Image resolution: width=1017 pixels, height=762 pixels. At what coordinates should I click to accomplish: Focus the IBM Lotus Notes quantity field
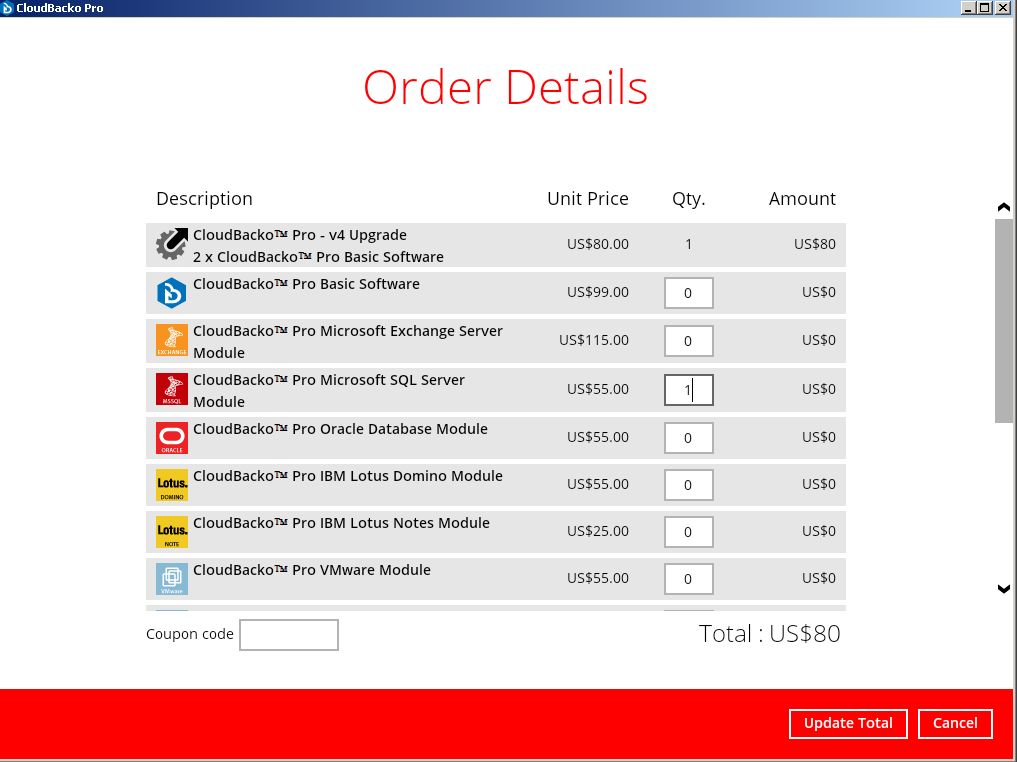click(x=689, y=532)
